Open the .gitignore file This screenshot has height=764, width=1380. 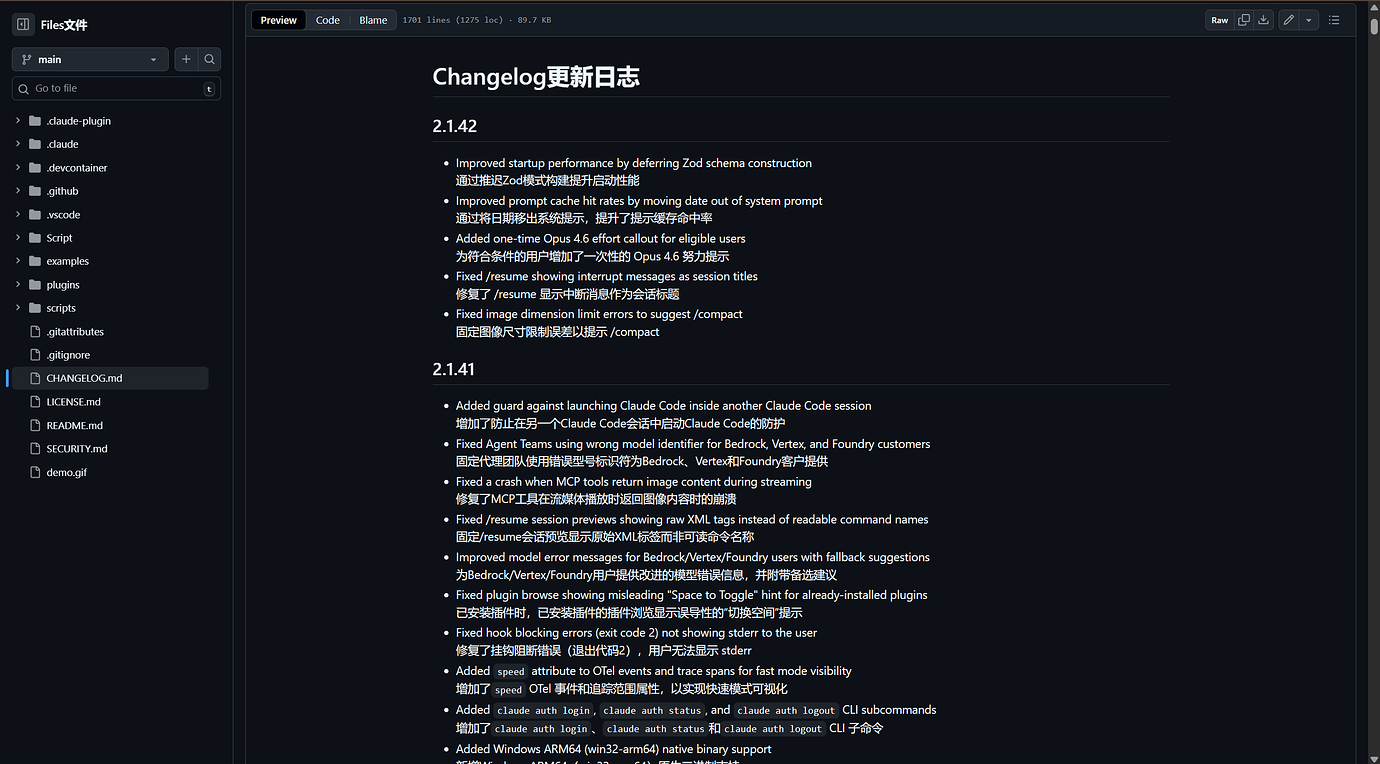point(108,355)
